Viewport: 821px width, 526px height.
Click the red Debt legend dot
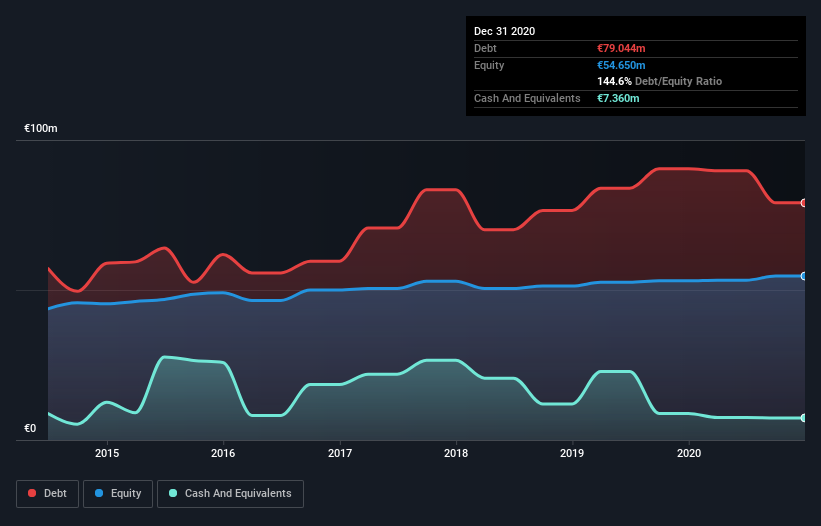point(32,493)
